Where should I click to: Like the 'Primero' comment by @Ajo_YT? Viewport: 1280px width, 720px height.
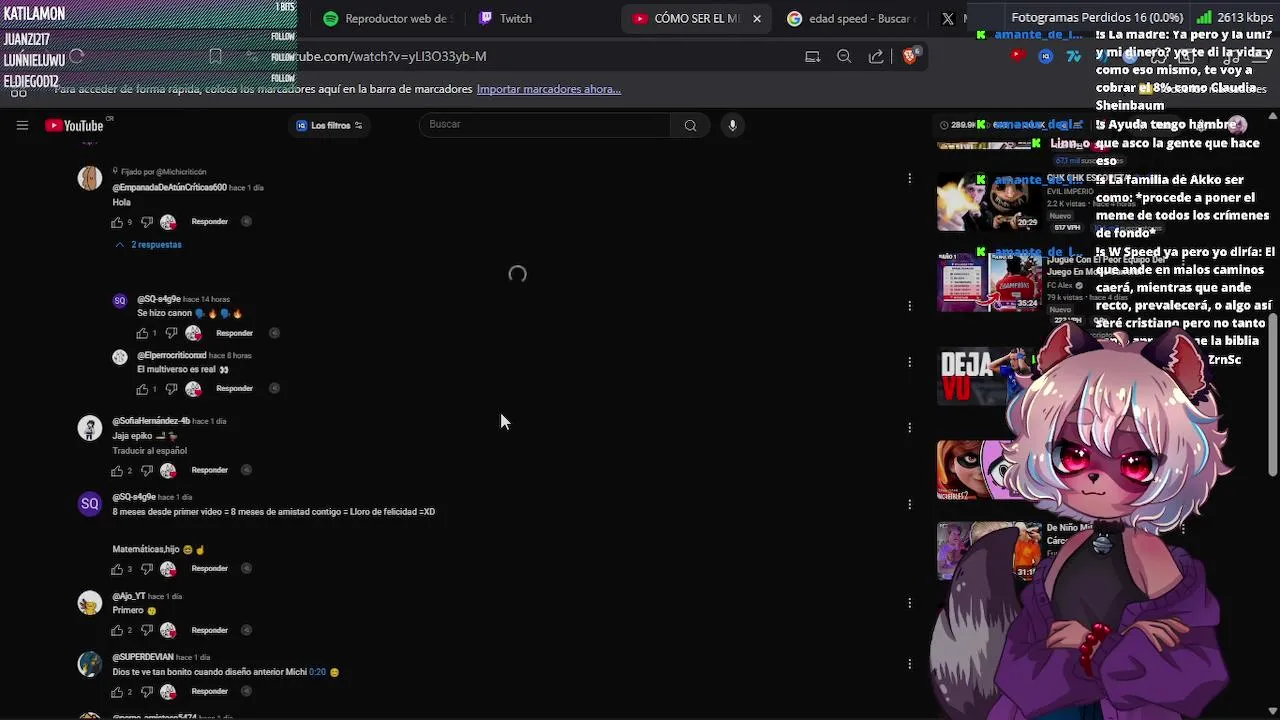pos(117,630)
